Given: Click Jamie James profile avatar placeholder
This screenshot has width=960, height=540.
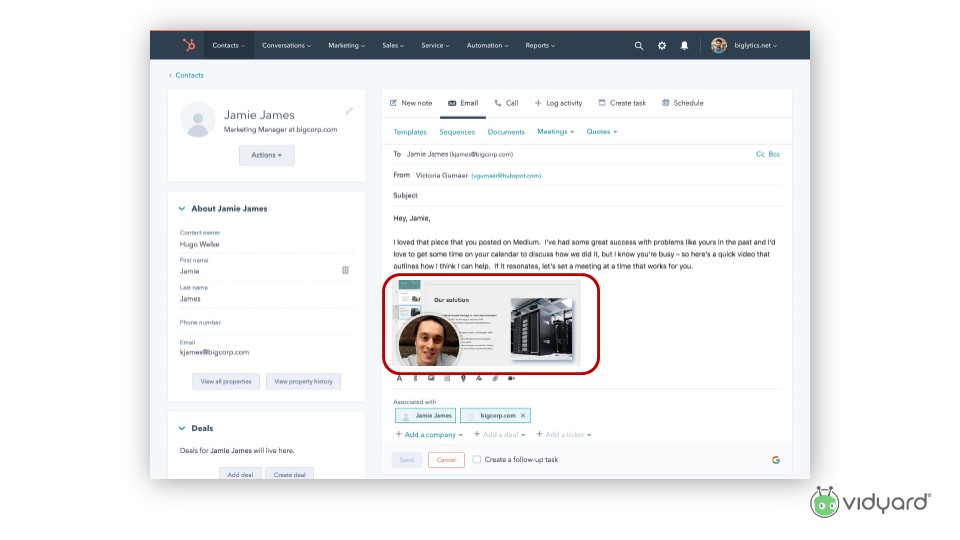Looking at the screenshot, I should tap(198, 119).
